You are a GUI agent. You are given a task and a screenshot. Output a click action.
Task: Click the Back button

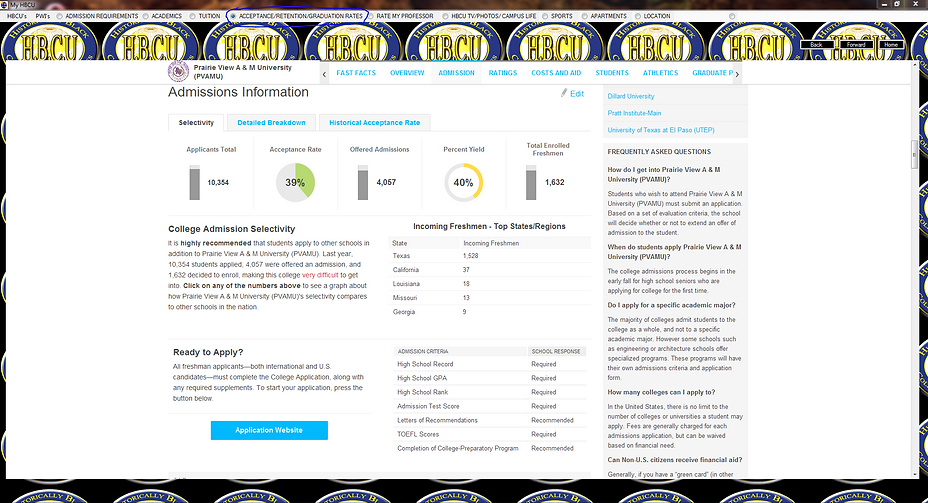click(x=816, y=44)
